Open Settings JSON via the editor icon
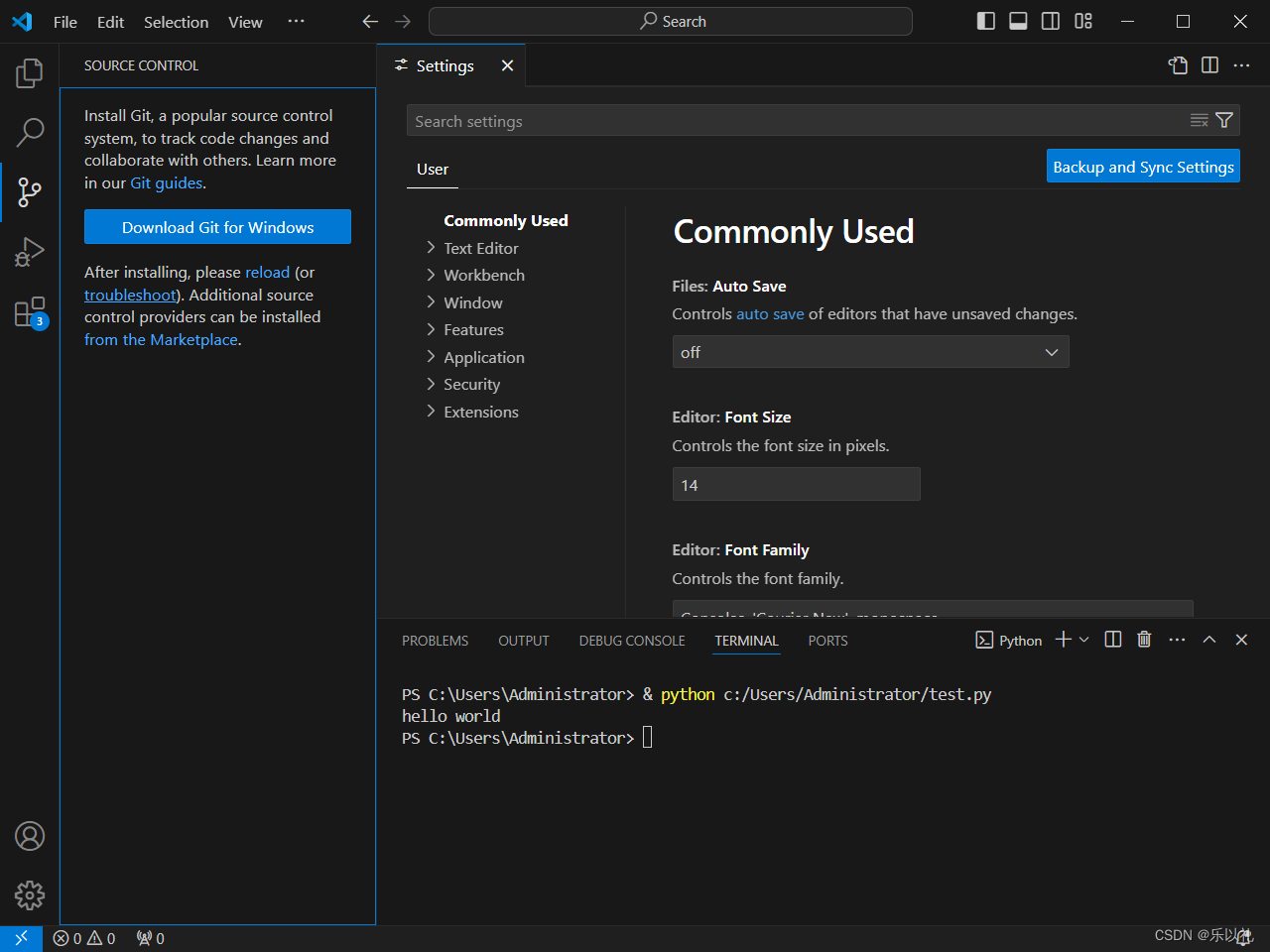This screenshot has width=1270, height=952. [x=1178, y=64]
